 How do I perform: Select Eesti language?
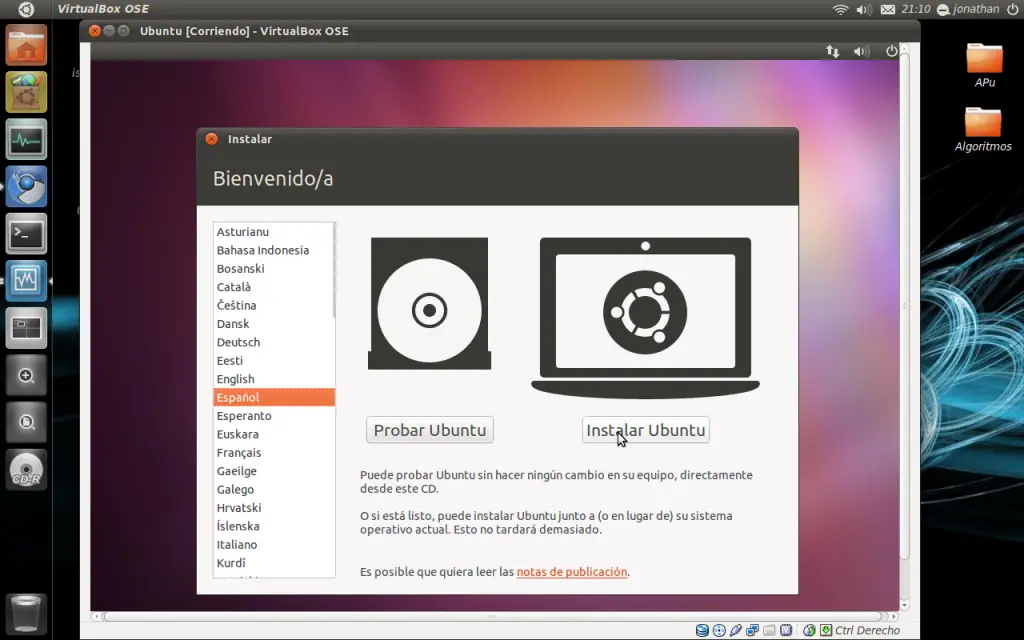pyautogui.click(x=274, y=360)
